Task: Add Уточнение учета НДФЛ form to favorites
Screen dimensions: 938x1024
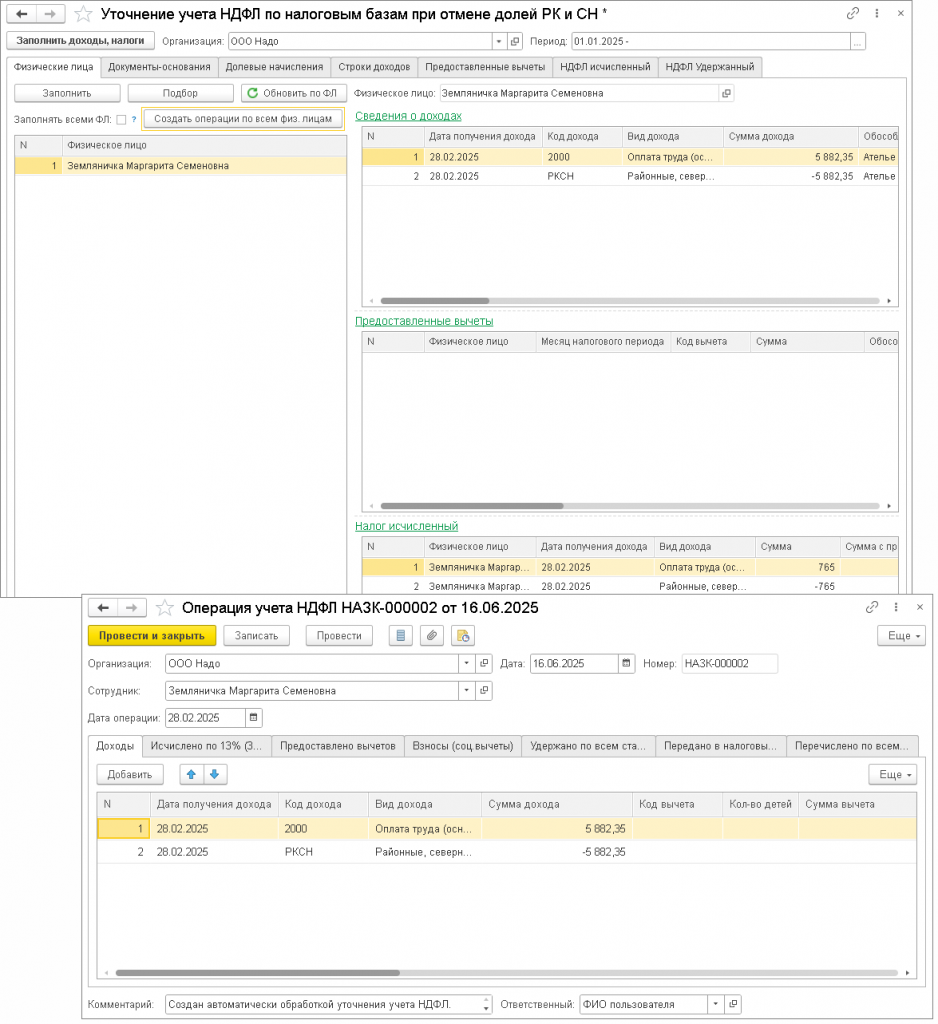Action: tap(83, 14)
